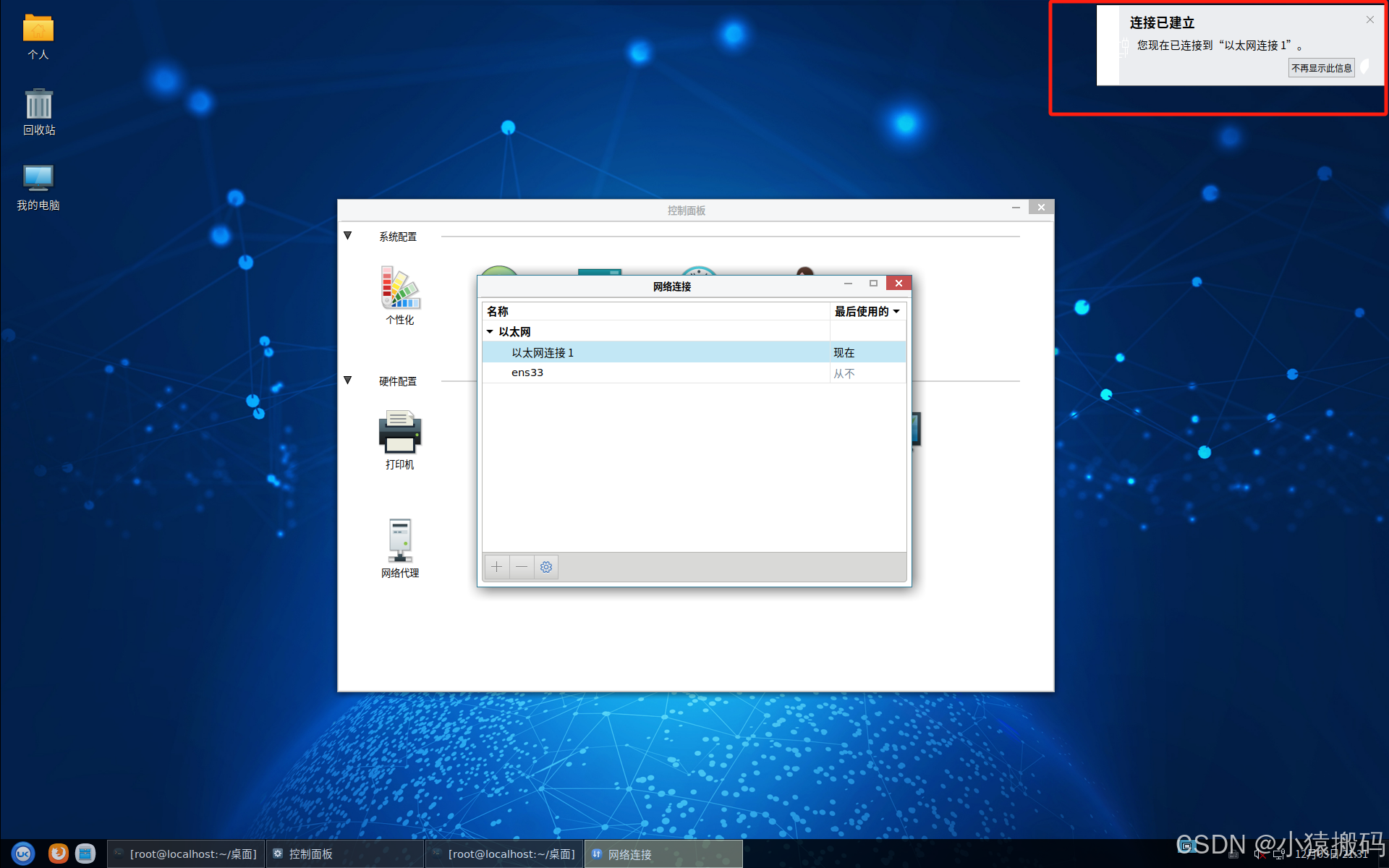Click the remove connection minus icon
The height and width of the screenshot is (868, 1389).
pyautogui.click(x=522, y=567)
